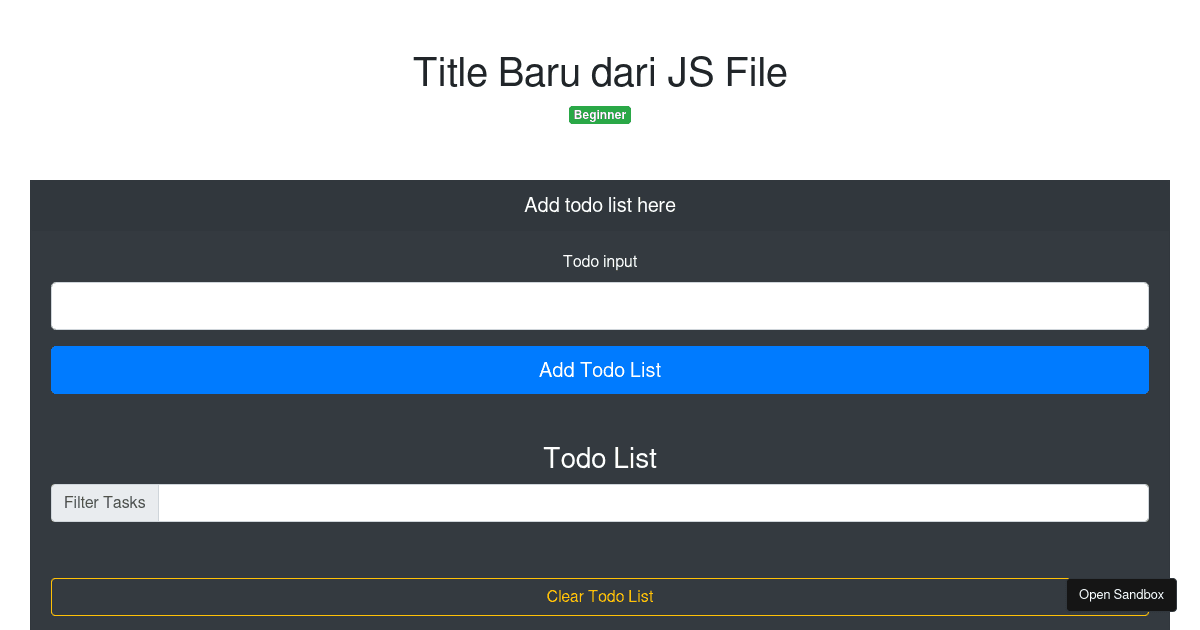Click the Title Baru dari JS File heading

599,72
